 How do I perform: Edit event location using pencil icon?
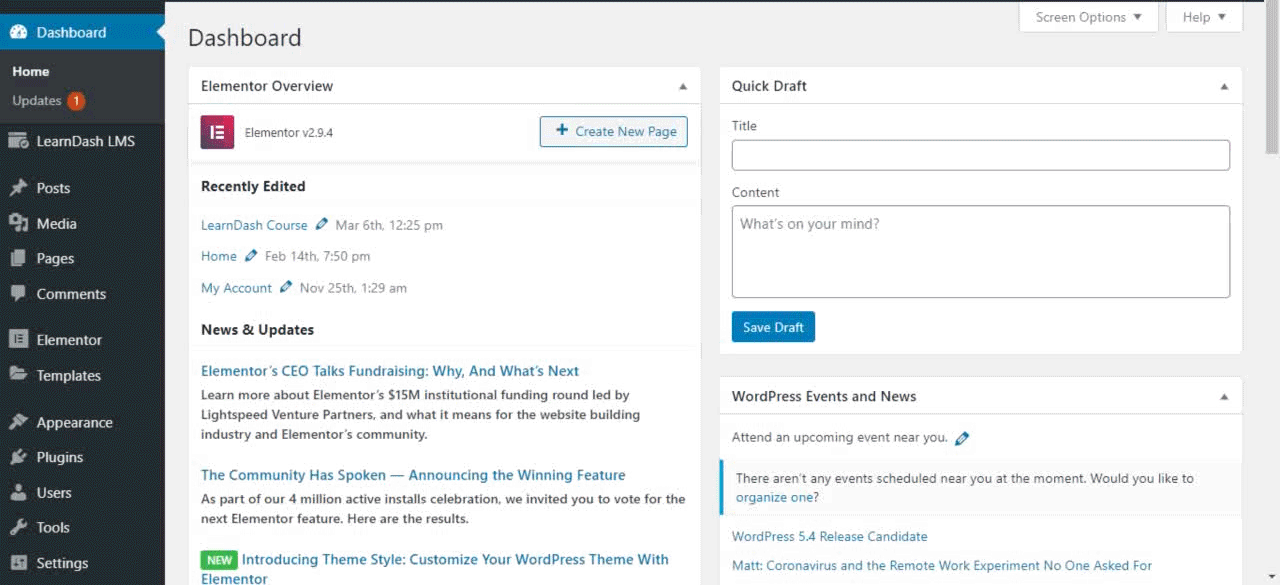[x=962, y=438]
